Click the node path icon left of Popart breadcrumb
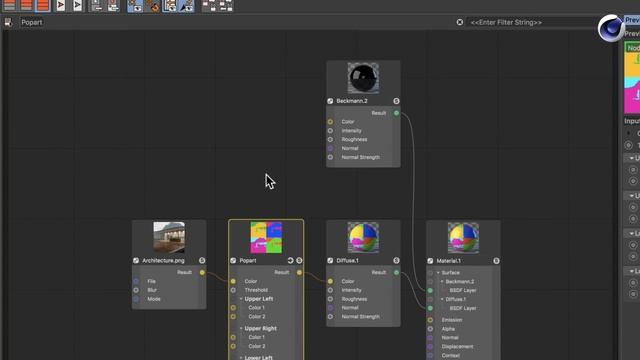The height and width of the screenshot is (360, 640). 8,22
